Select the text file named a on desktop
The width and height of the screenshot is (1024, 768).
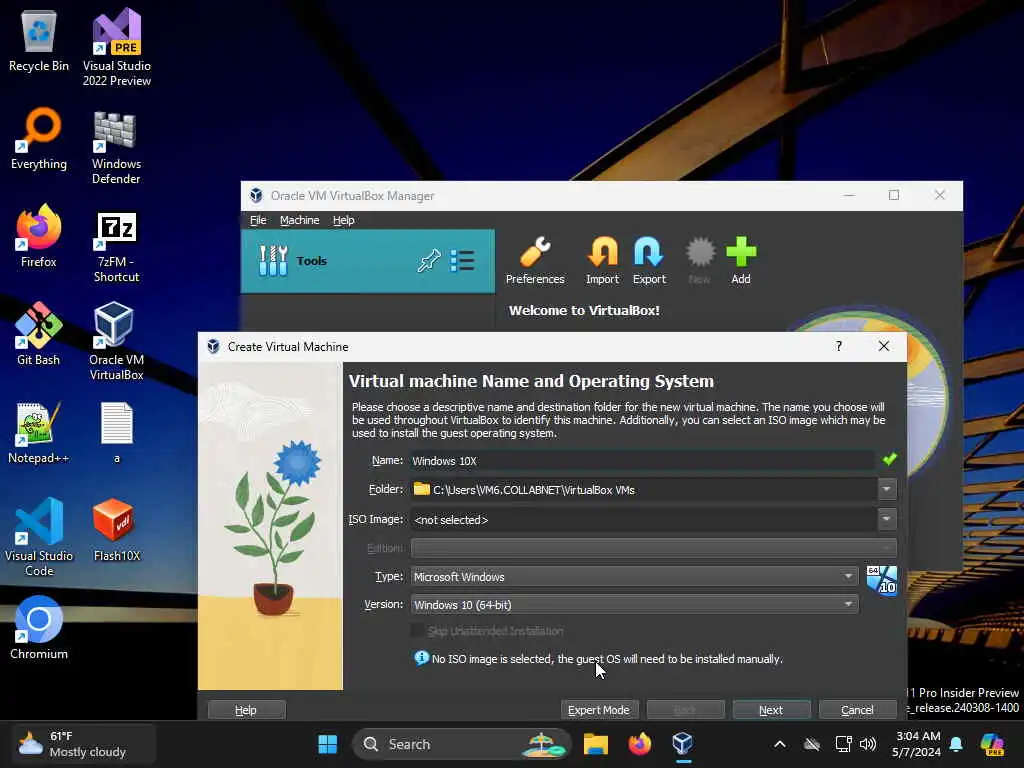tap(117, 433)
